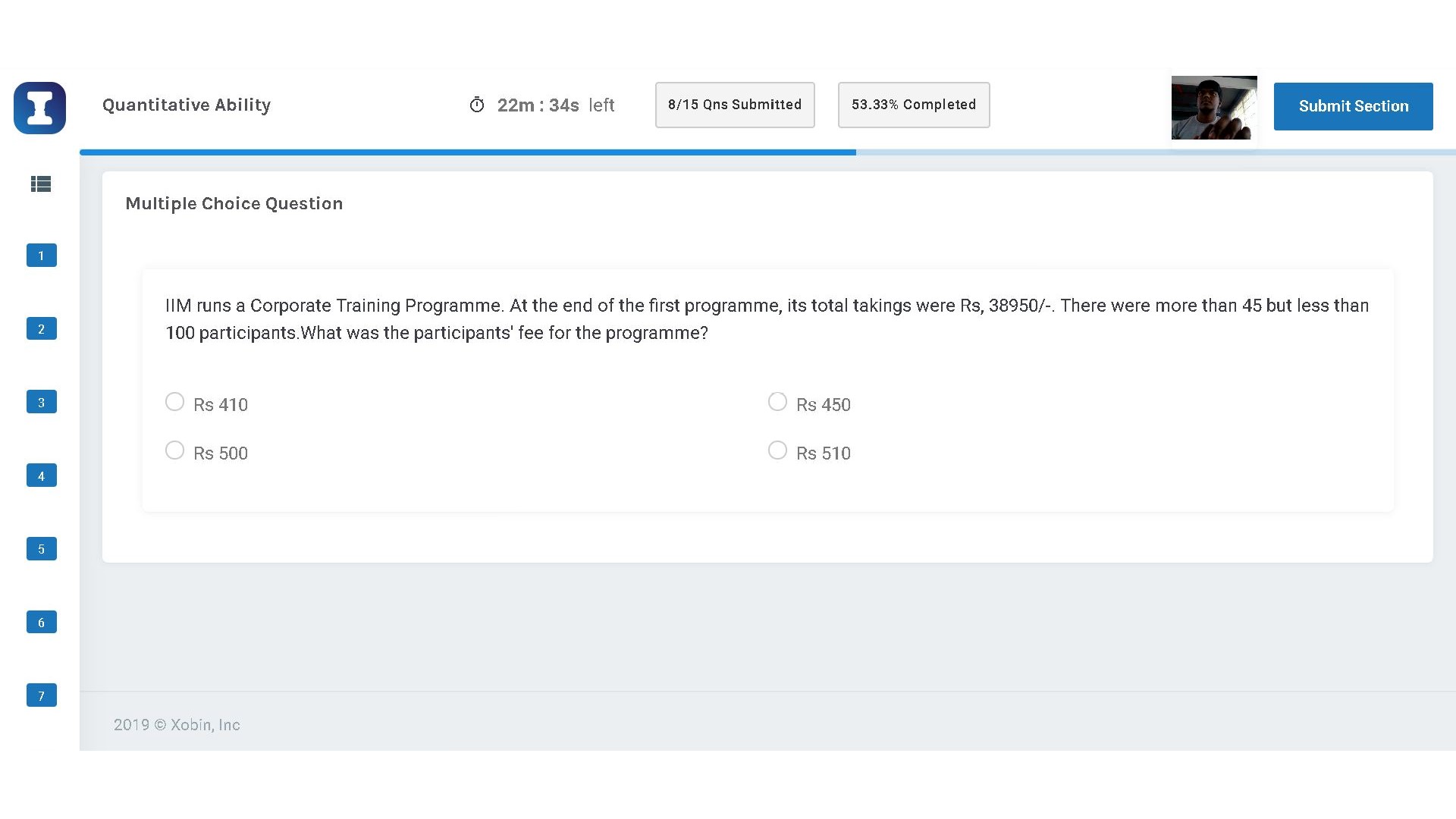Go to question 7 in sidebar
This screenshot has width=1456, height=819.
(x=42, y=695)
